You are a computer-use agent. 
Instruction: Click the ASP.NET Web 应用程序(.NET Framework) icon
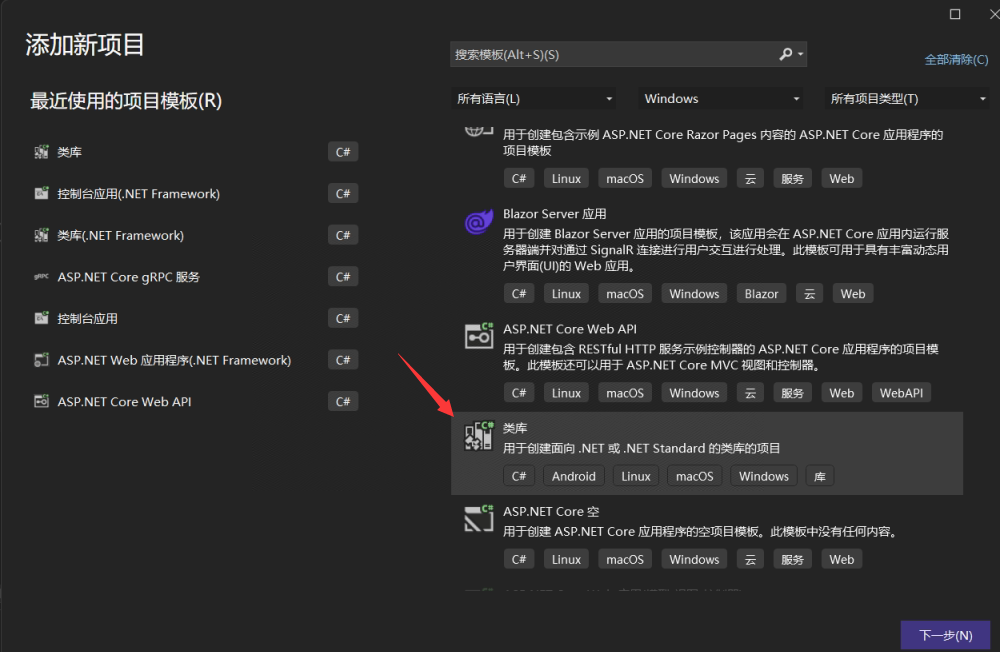coord(41,360)
